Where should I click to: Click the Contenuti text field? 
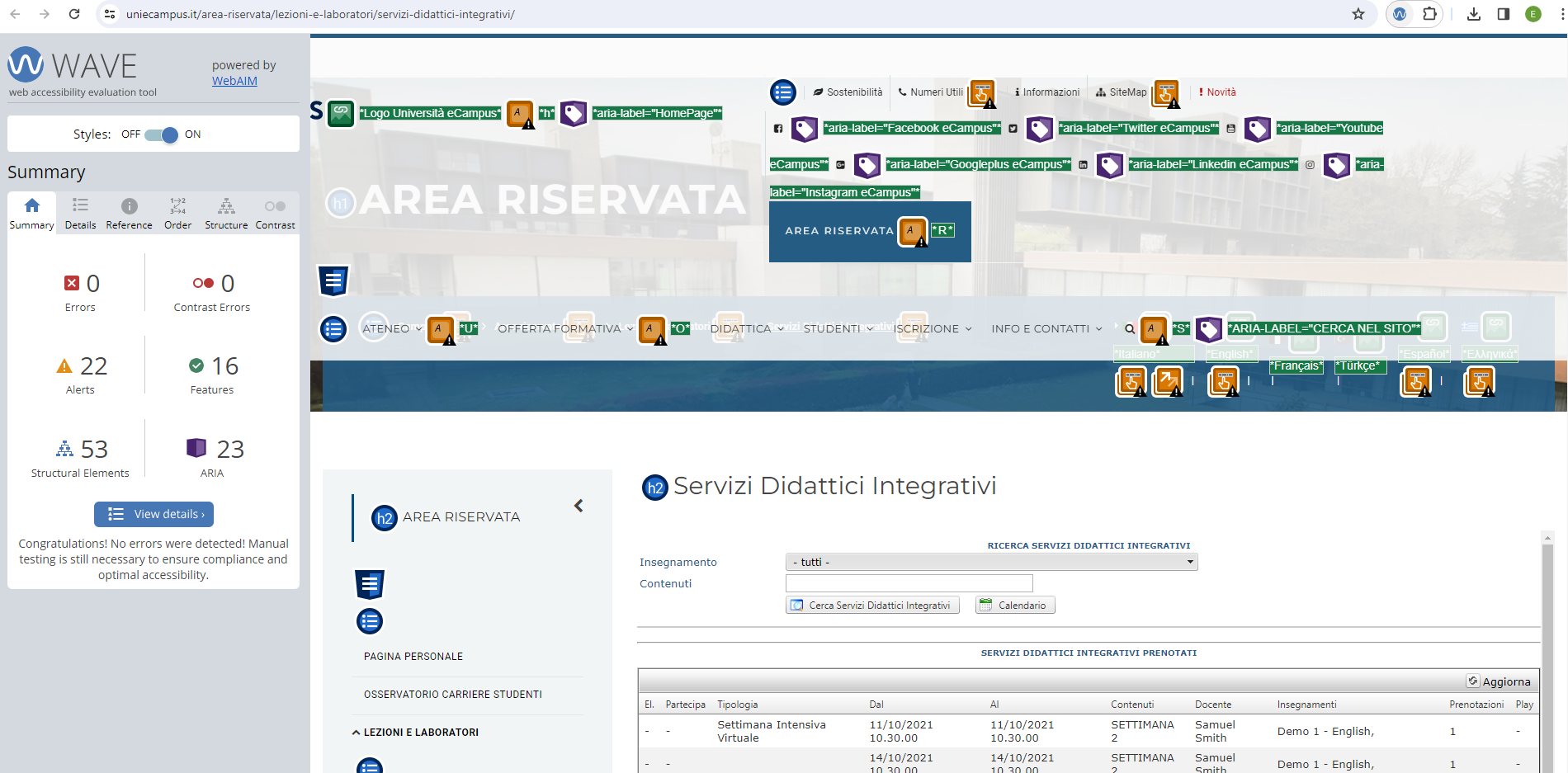click(909, 583)
